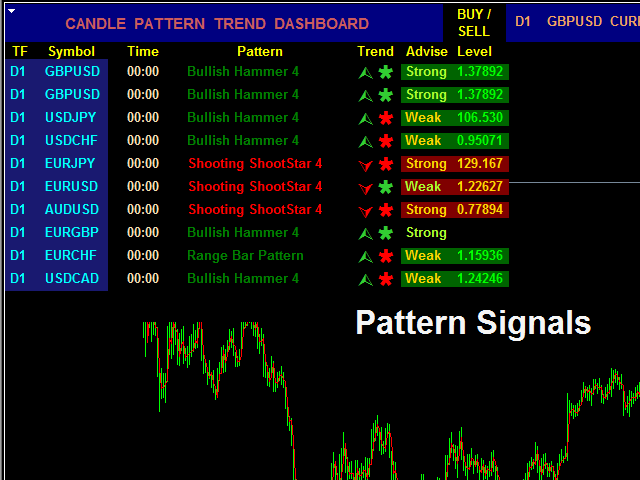Click the red star in USDCHF row
640x480 pixels.
pyautogui.click(x=386, y=141)
